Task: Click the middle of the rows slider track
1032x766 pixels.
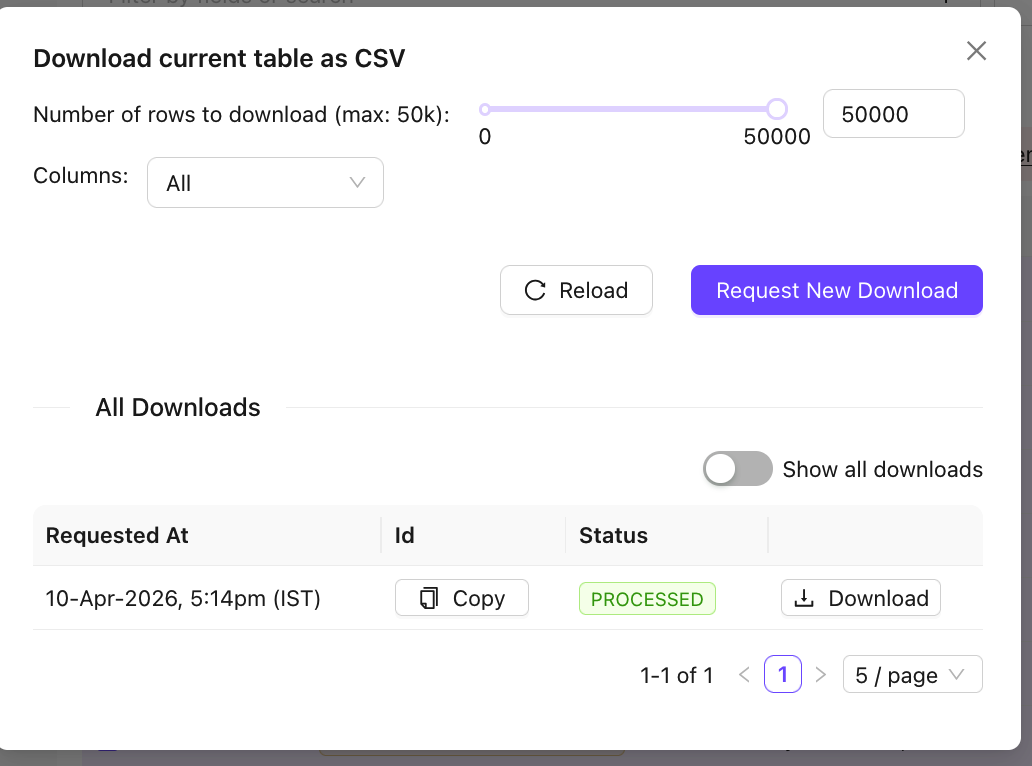Action: [x=630, y=109]
